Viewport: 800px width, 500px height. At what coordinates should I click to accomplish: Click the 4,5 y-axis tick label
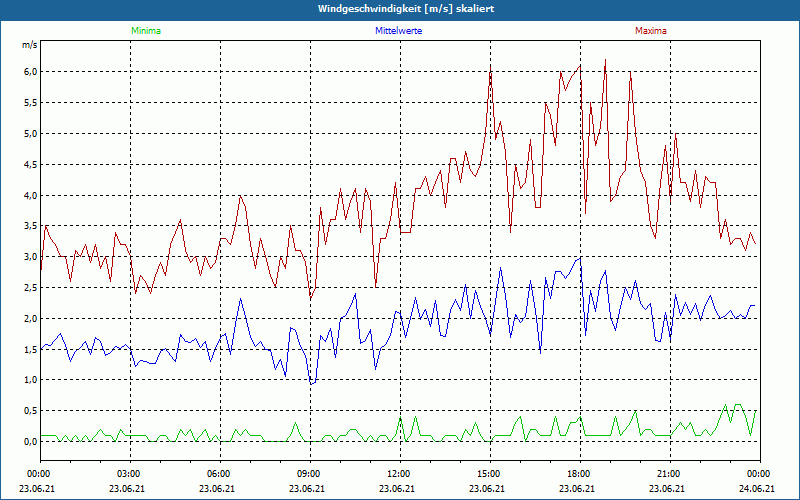click(31, 164)
